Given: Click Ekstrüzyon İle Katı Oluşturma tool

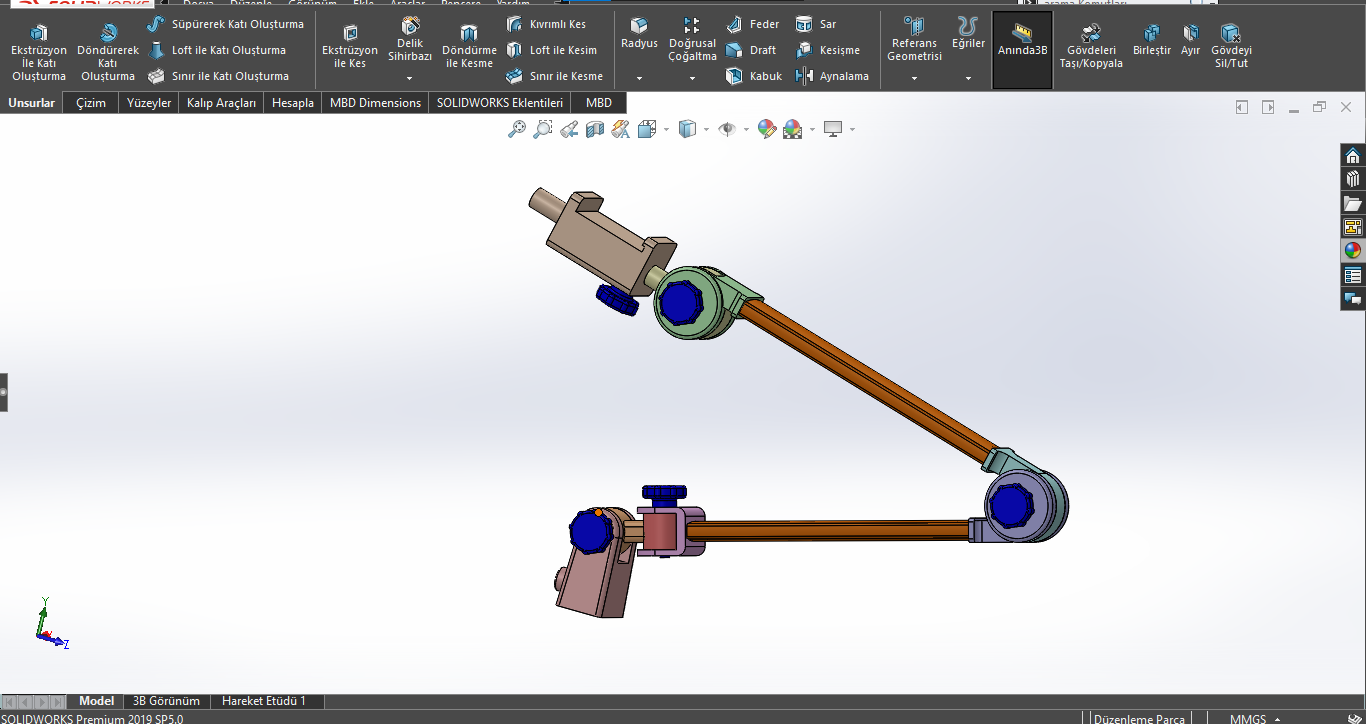Looking at the screenshot, I should (x=39, y=53).
